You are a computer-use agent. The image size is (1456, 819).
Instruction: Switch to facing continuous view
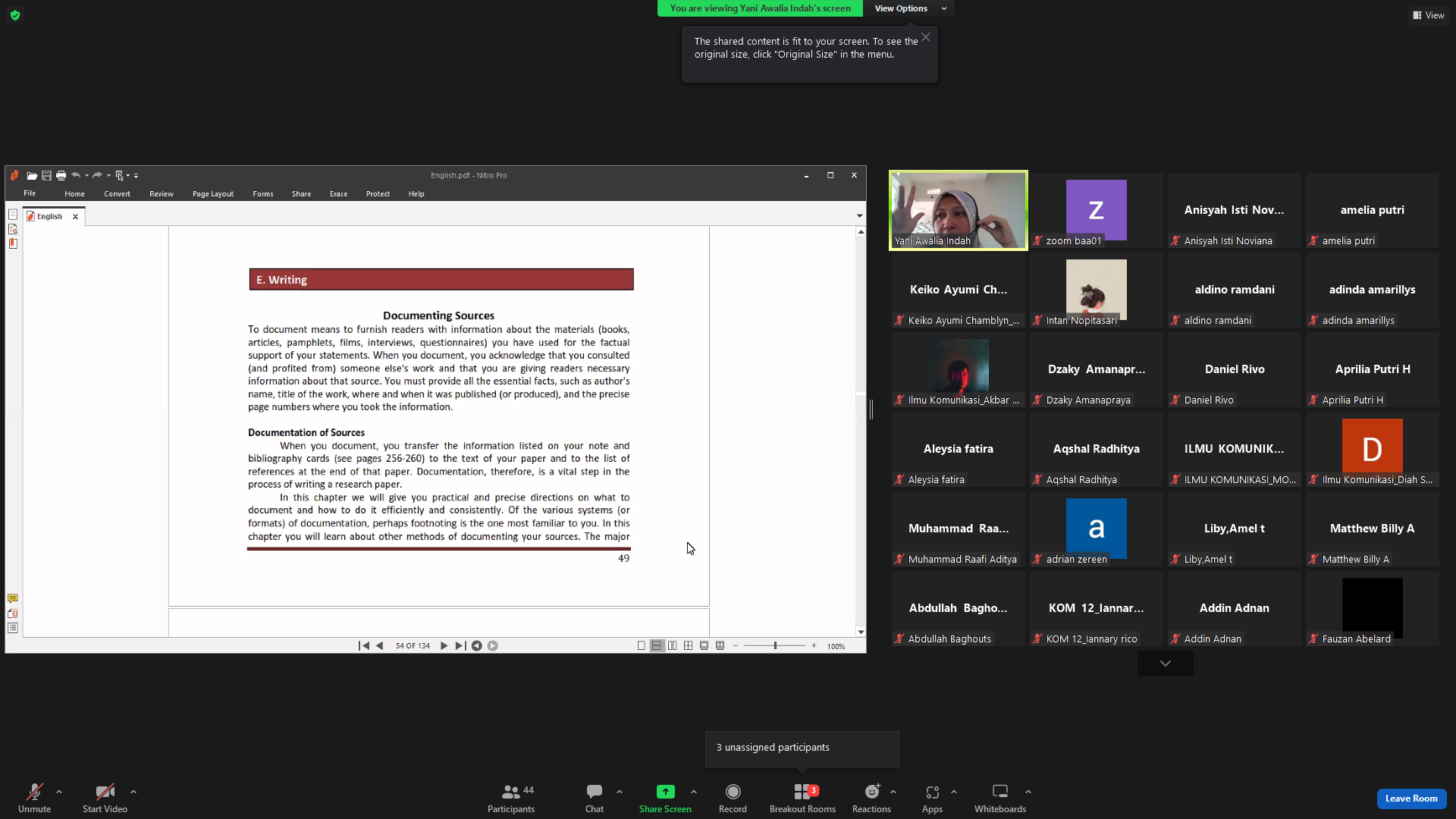[689, 646]
